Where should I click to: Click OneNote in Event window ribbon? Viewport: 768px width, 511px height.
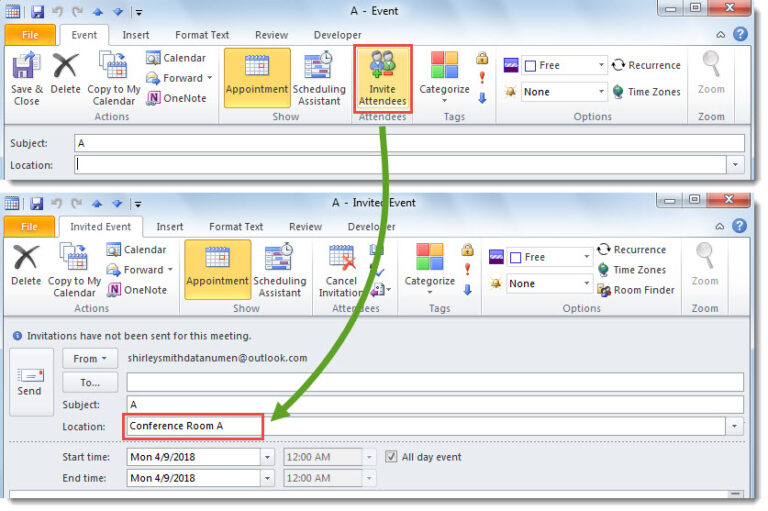tap(176, 98)
